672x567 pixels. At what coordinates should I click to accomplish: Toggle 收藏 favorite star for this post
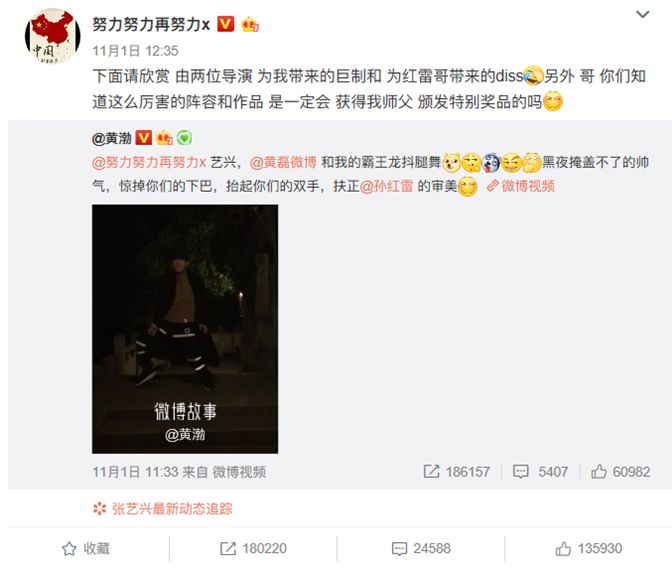[x=86, y=548]
